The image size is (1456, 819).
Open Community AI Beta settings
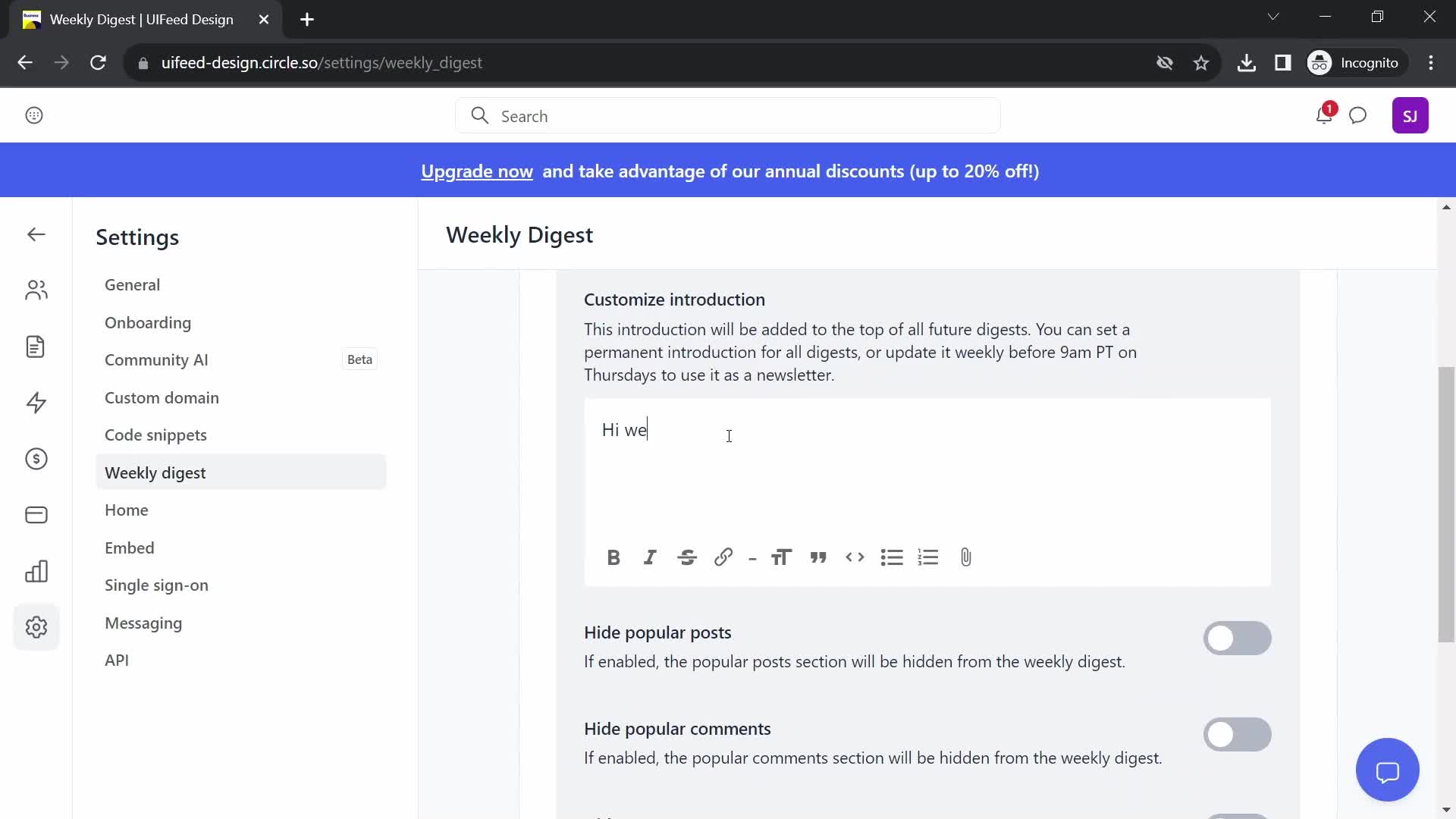coord(156,359)
